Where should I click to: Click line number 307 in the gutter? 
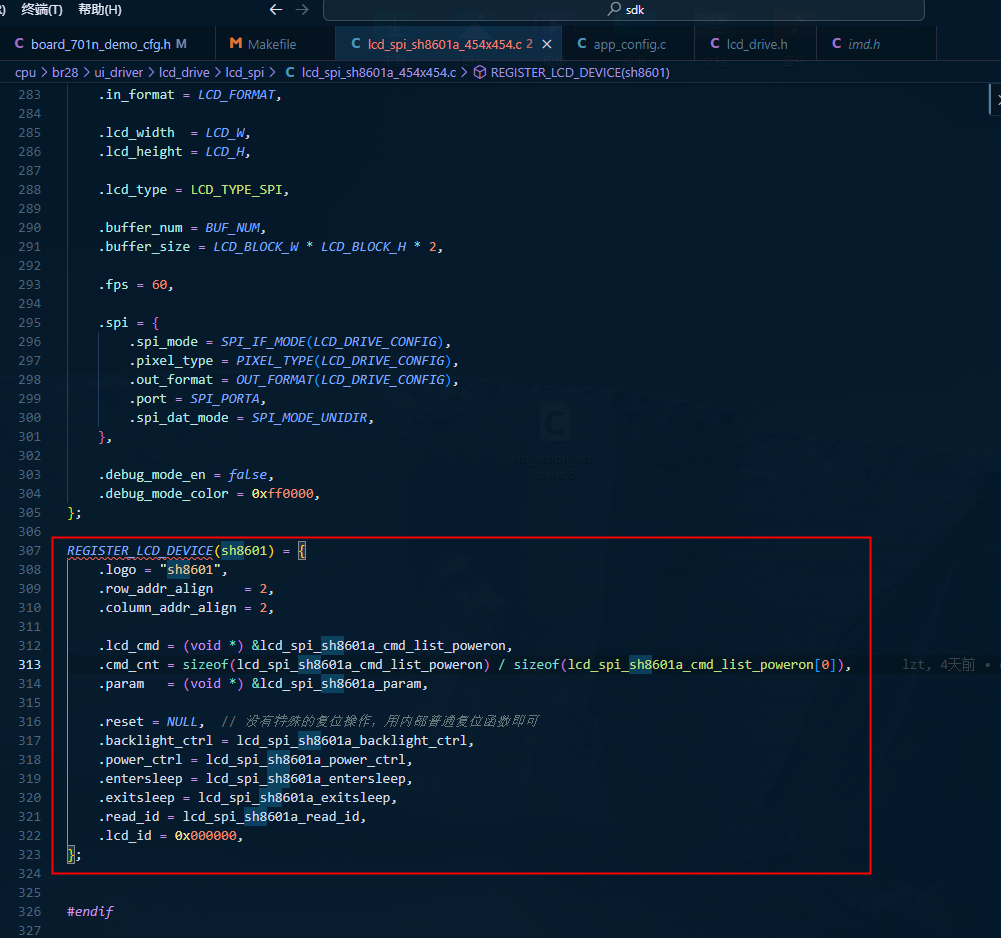click(x=29, y=550)
